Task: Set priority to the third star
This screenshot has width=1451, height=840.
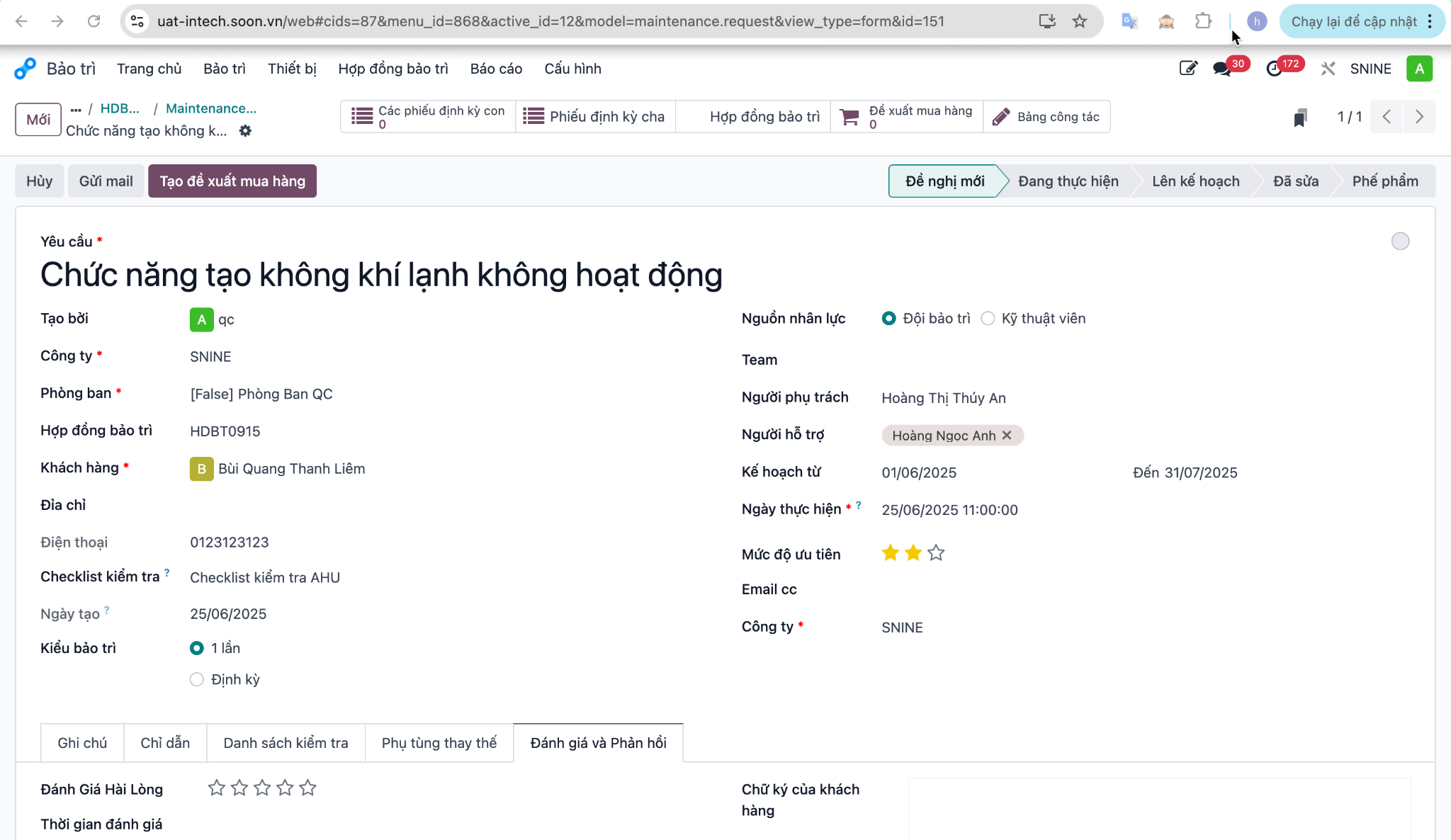Action: point(936,553)
